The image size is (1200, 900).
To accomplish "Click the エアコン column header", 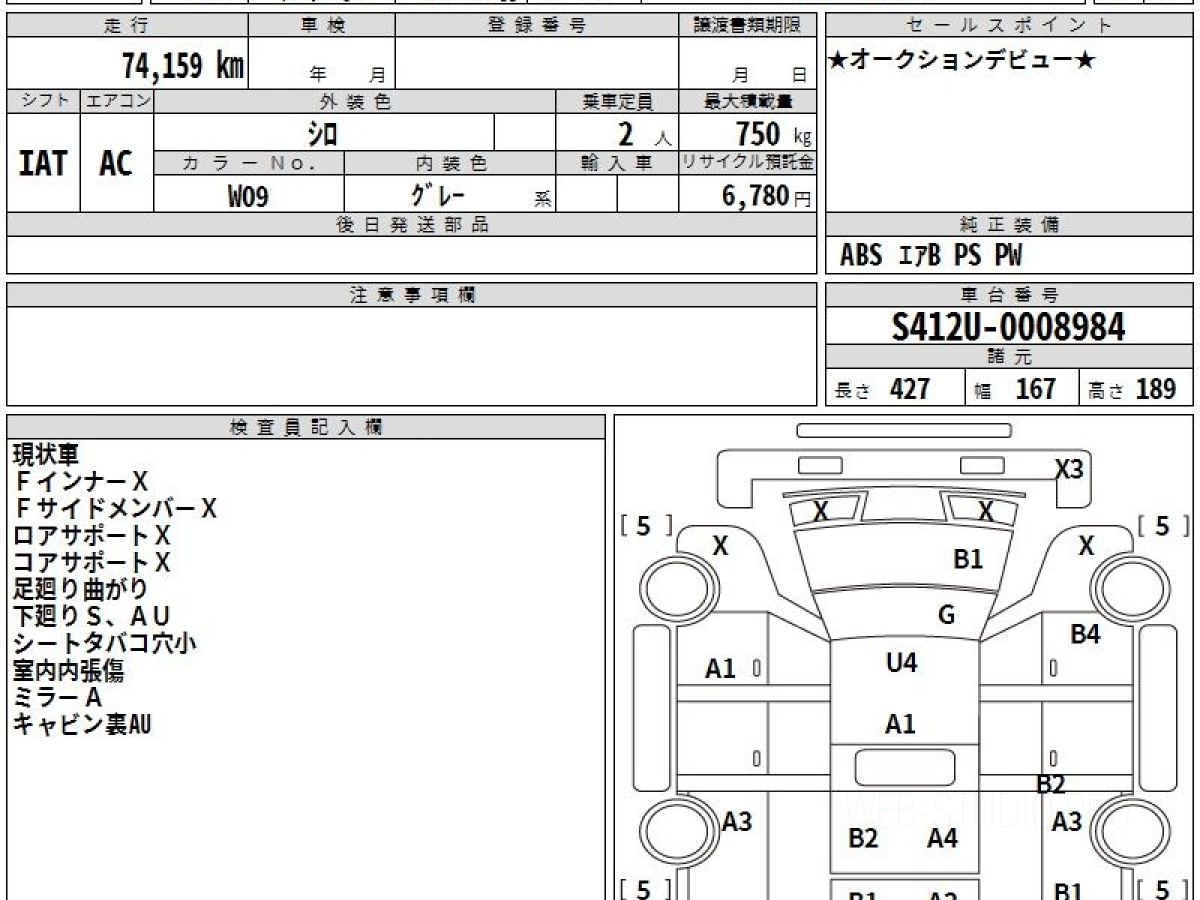I will [x=117, y=101].
